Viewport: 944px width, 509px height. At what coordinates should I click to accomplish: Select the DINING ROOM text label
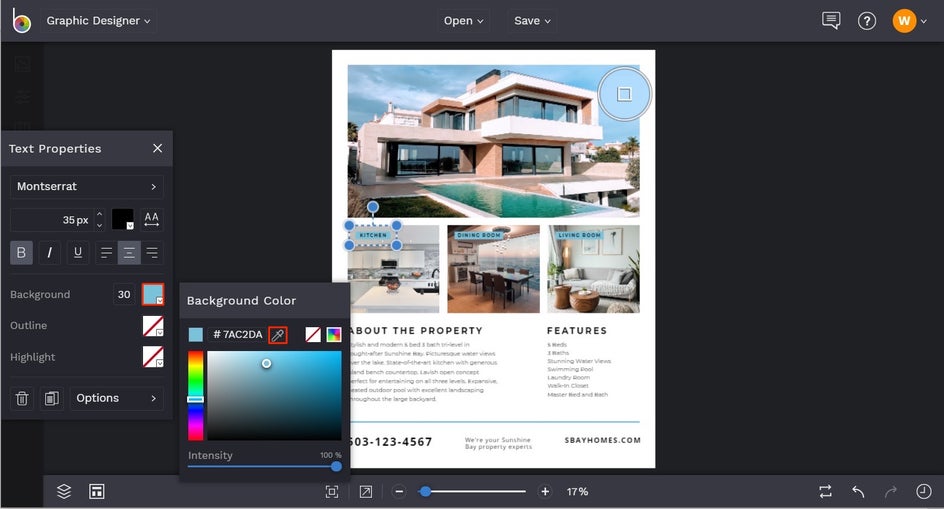pos(479,235)
